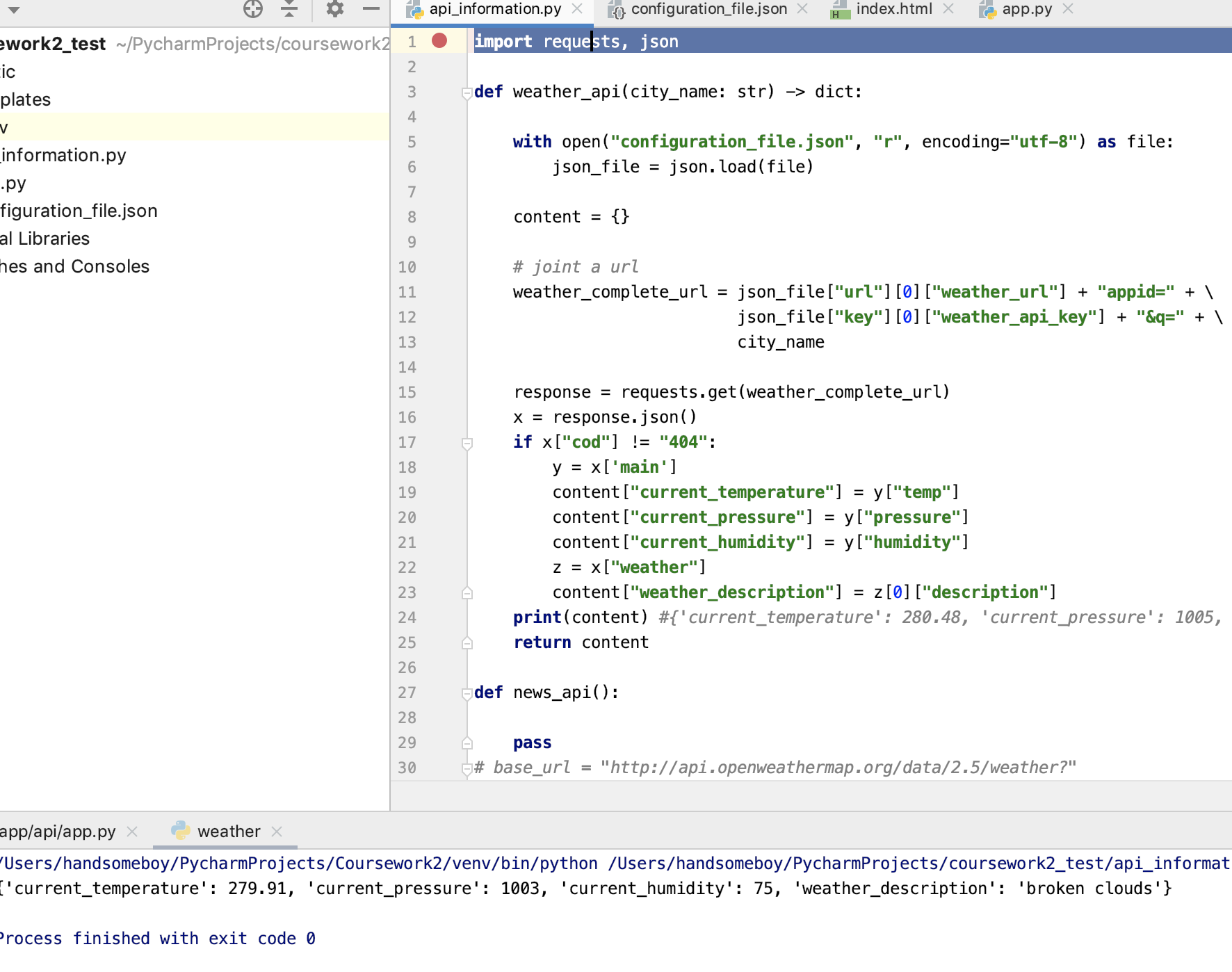Image resolution: width=1232 pixels, height=972 pixels.
Task: Click the 'content = {}' line
Action: [x=572, y=217]
